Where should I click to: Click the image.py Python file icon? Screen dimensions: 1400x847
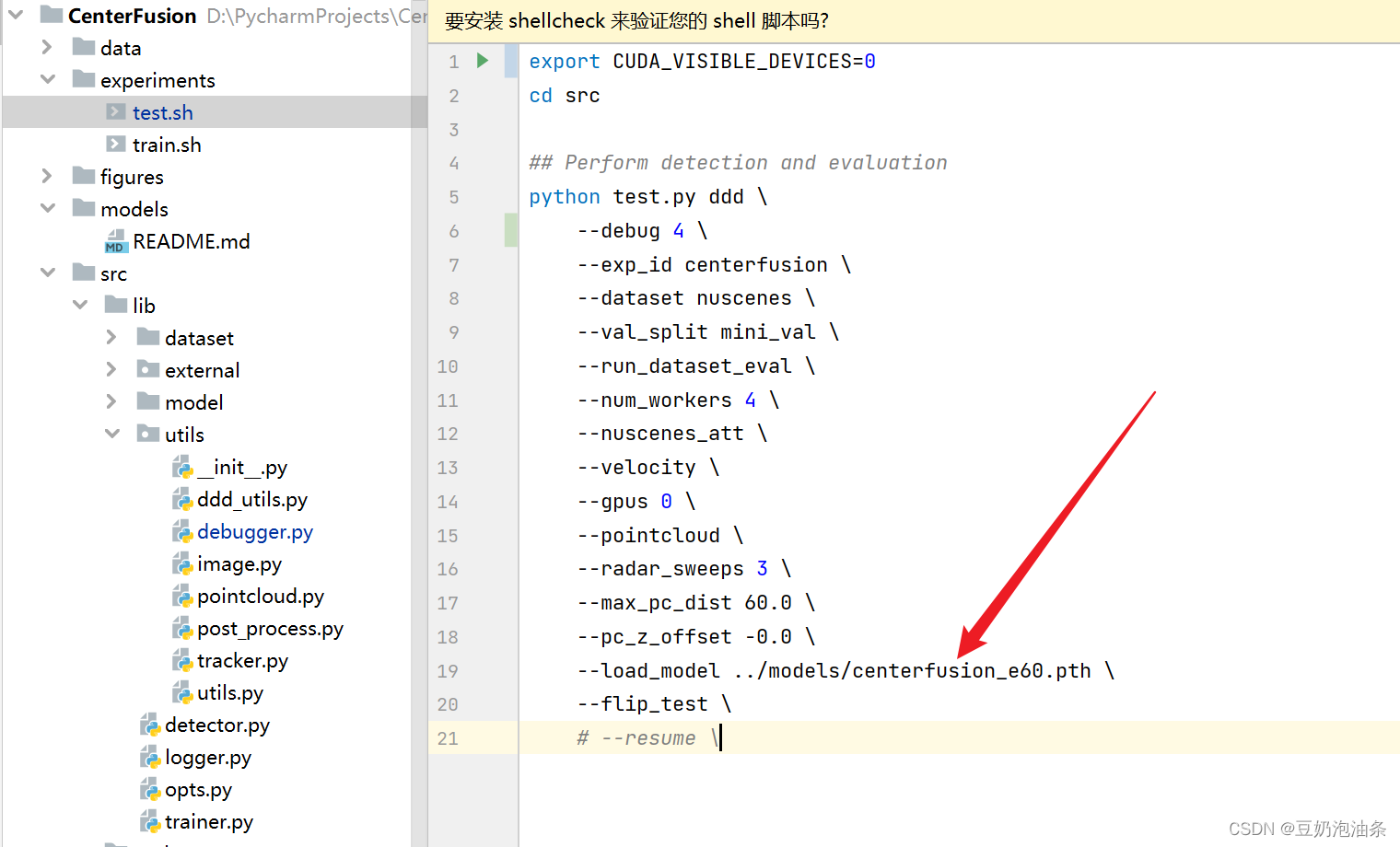pyautogui.click(x=181, y=563)
